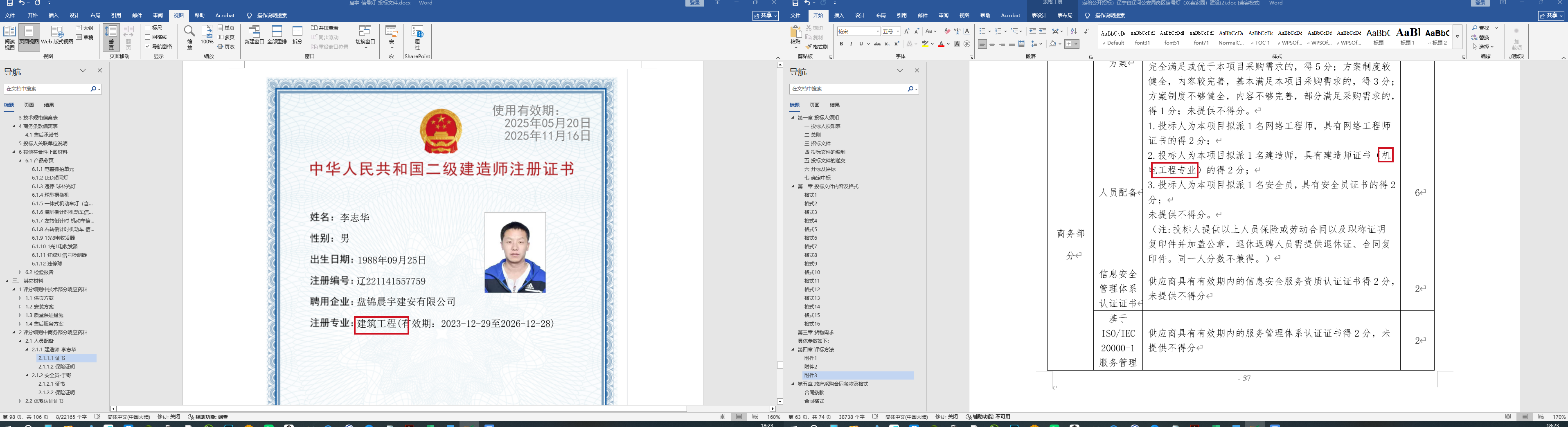Click Decrease Font Size icon

coord(917,31)
